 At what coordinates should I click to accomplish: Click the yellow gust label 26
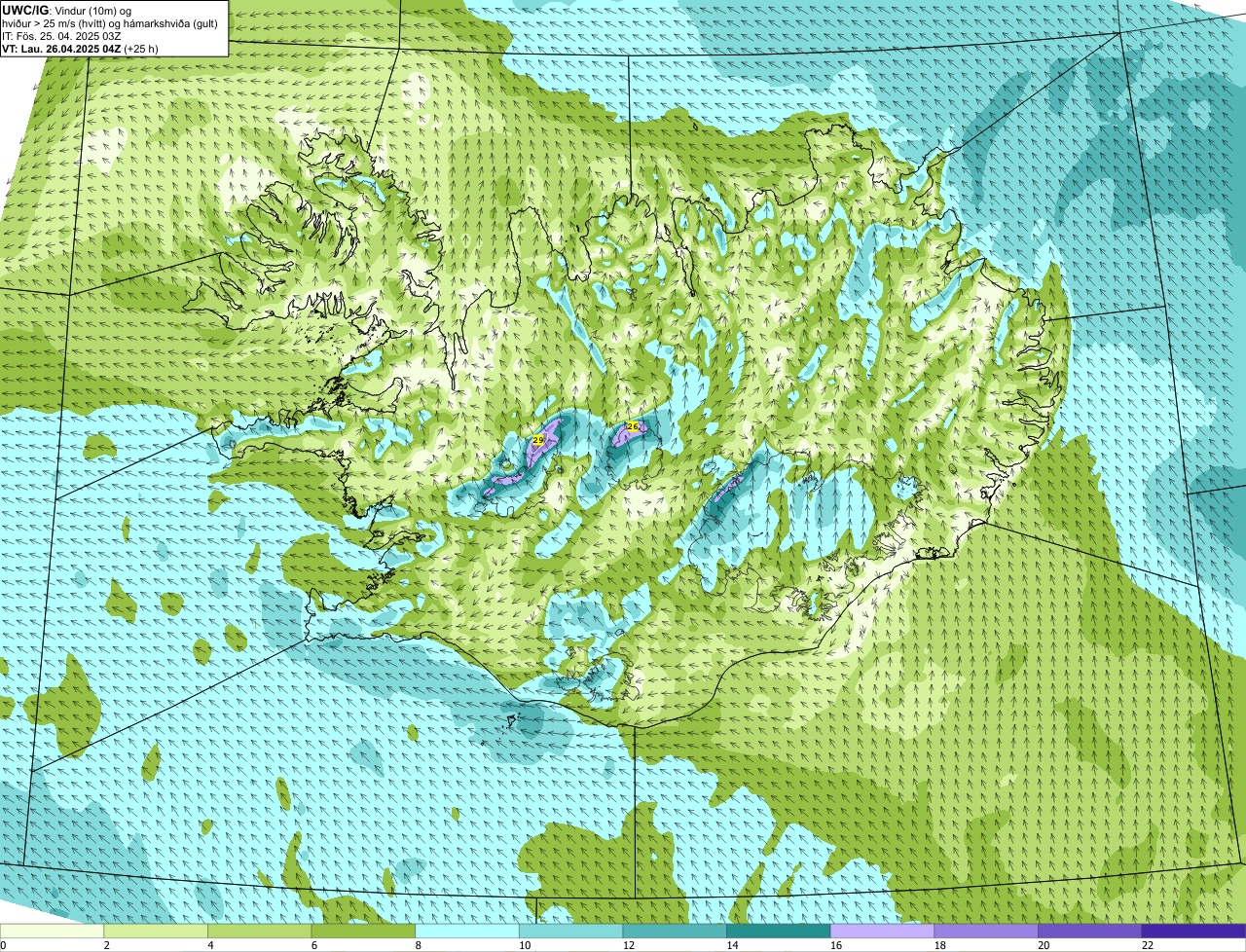[x=632, y=426]
